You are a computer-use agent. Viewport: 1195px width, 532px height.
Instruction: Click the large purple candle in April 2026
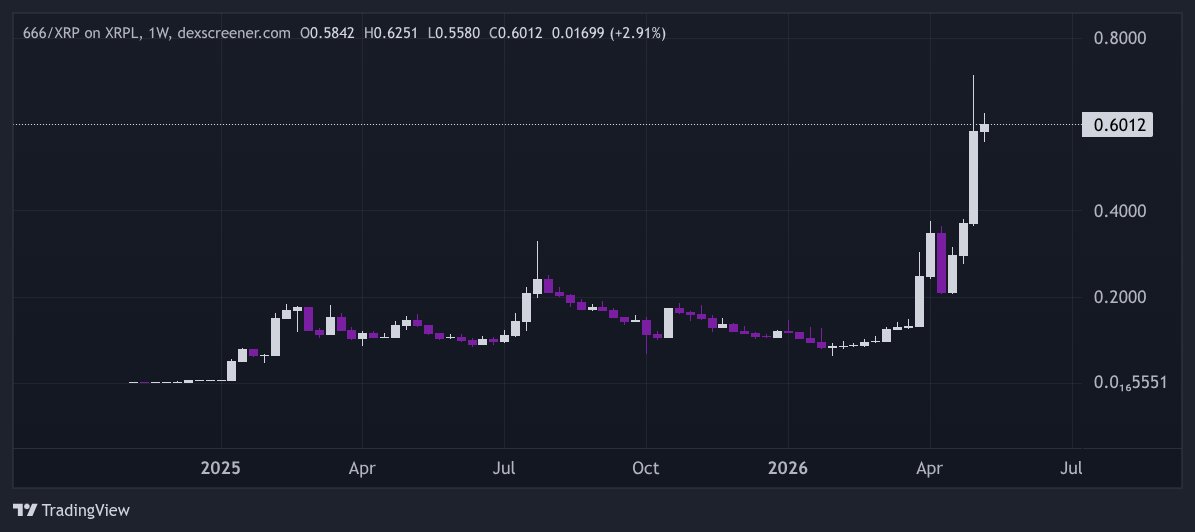(941, 263)
